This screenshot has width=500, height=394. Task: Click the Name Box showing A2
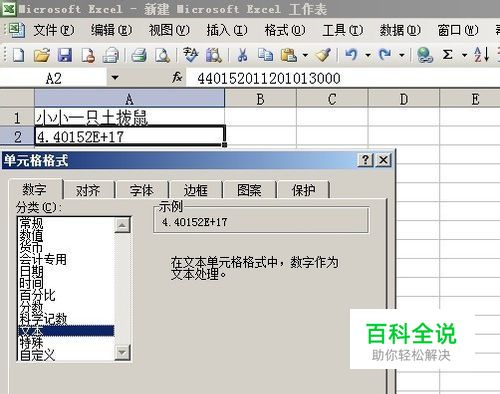pyautogui.click(x=54, y=79)
